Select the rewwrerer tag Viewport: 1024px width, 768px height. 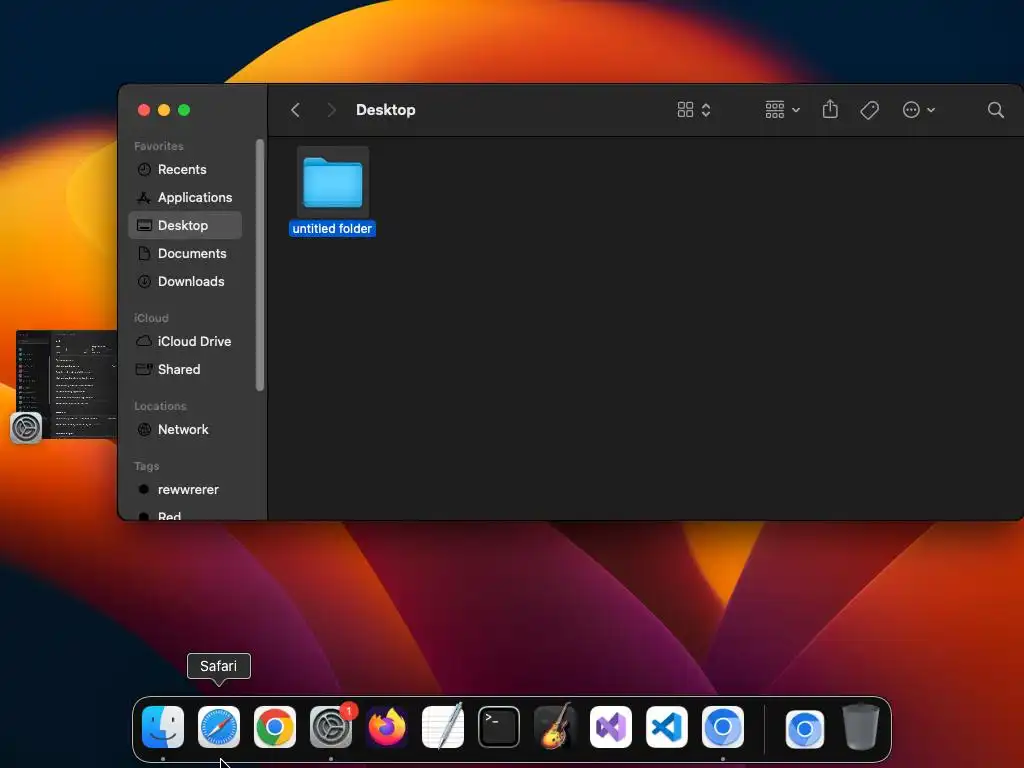coord(185,490)
